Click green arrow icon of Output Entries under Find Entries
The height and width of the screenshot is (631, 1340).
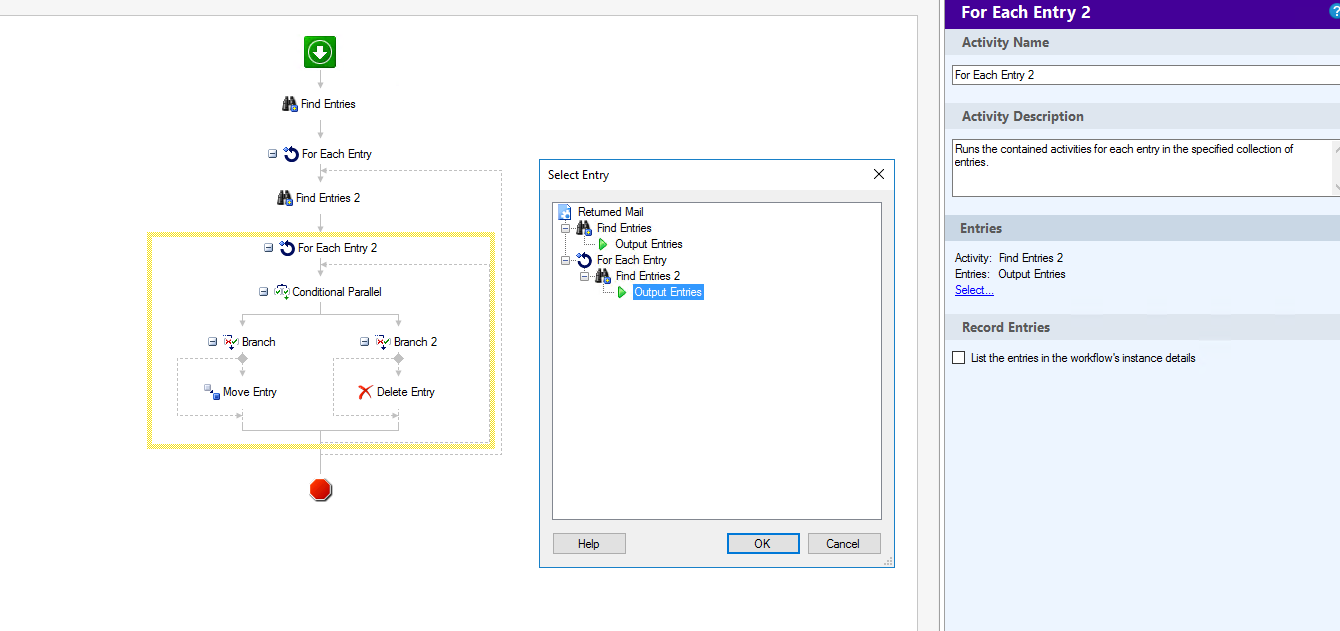click(603, 244)
